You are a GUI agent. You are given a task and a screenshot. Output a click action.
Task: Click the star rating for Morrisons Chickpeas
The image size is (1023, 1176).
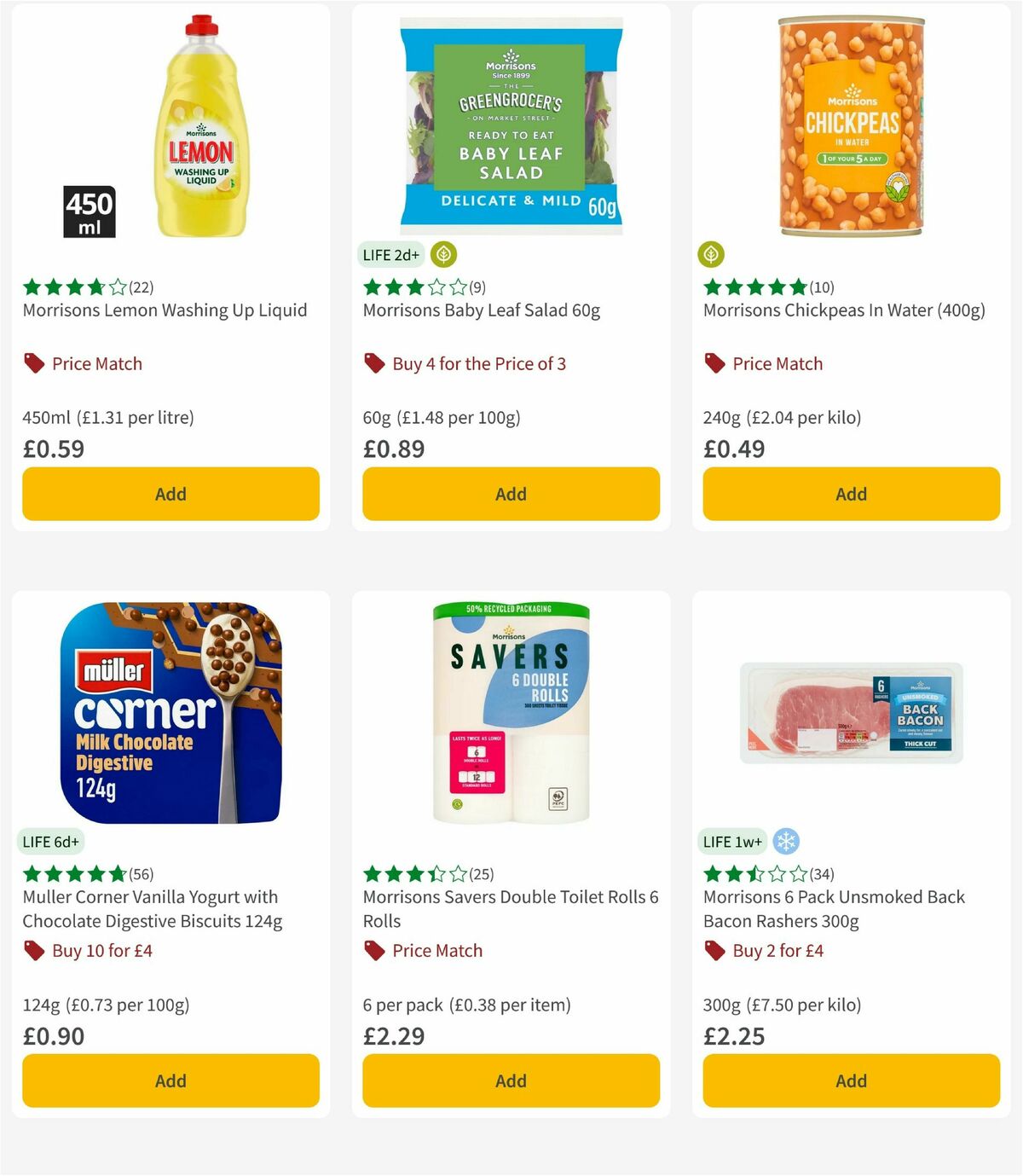pos(755,287)
